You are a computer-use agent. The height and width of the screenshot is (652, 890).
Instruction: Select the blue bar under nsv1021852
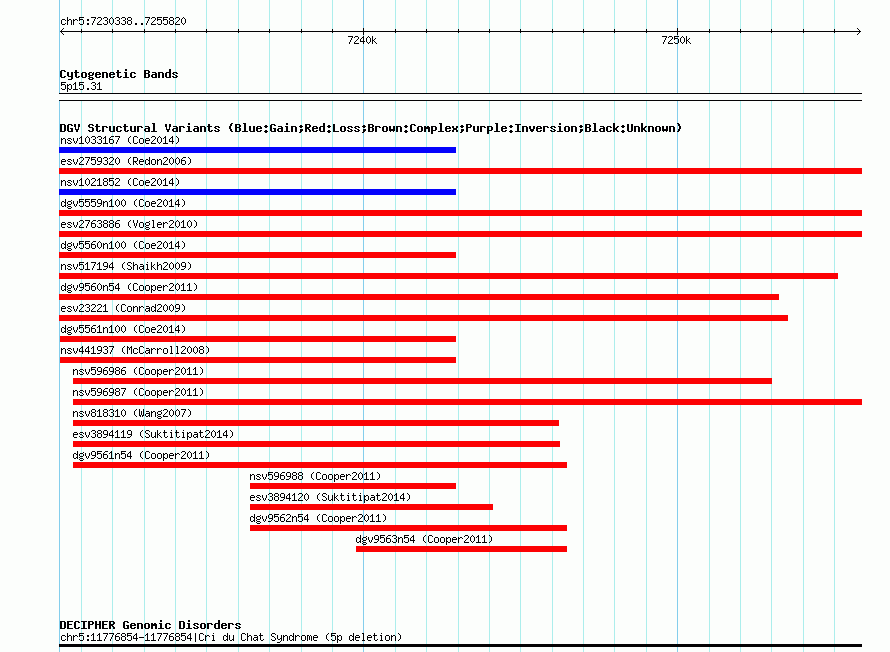[258, 192]
